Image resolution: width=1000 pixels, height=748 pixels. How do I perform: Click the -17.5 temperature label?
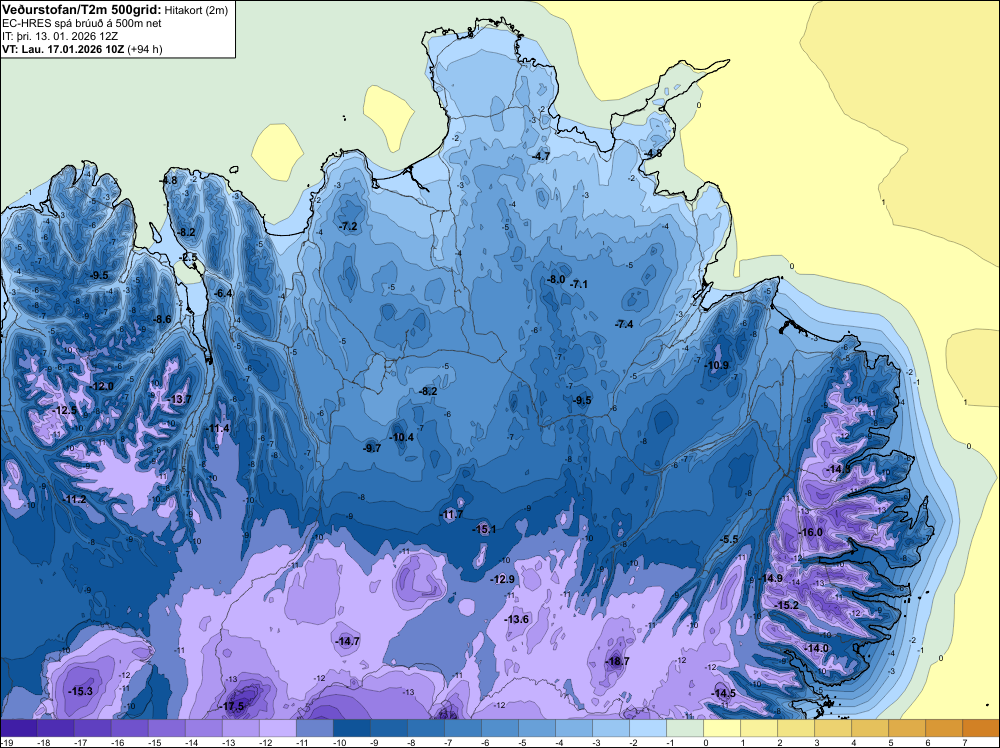coord(232,706)
